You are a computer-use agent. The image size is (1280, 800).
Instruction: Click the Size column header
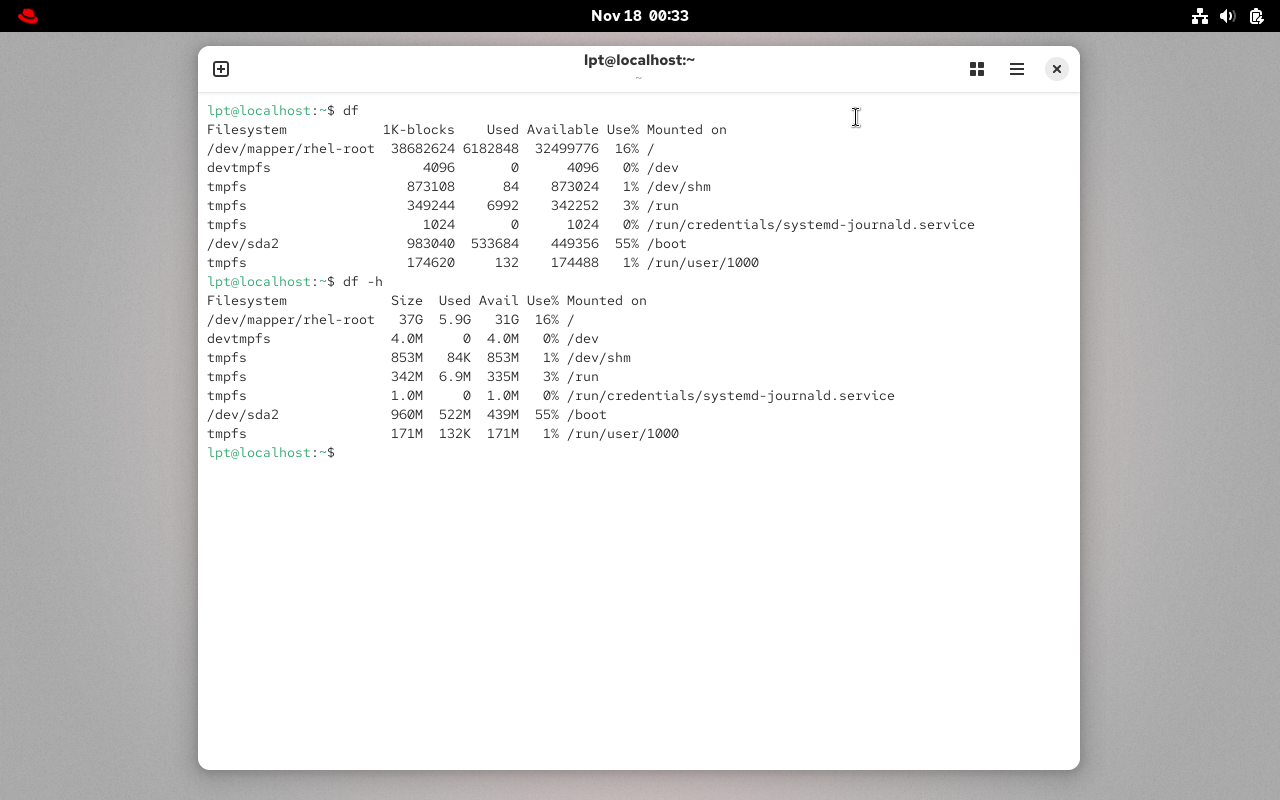coord(406,301)
